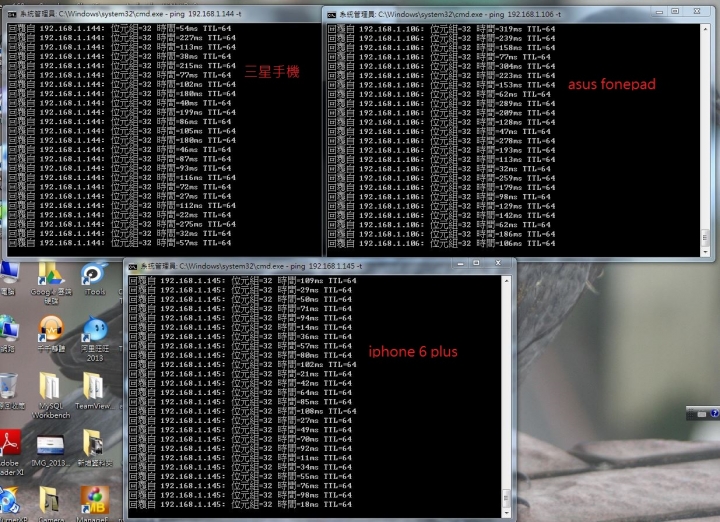The height and width of the screenshot is (522, 720).
Task: Click scroll-down arrow in the 192.168.1.106 window
Action: coord(705,252)
